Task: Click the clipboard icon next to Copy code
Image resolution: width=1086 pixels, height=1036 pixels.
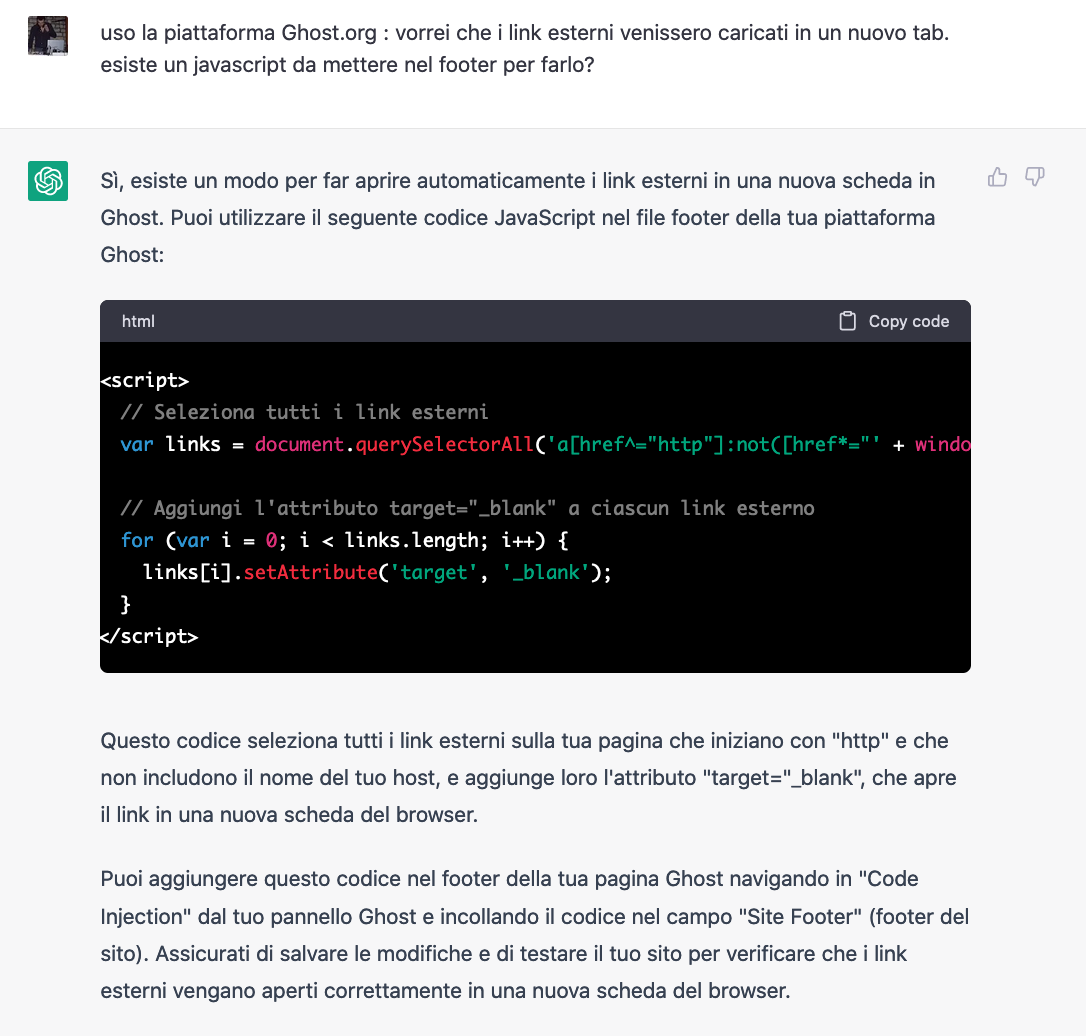Action: pyautogui.click(x=847, y=320)
